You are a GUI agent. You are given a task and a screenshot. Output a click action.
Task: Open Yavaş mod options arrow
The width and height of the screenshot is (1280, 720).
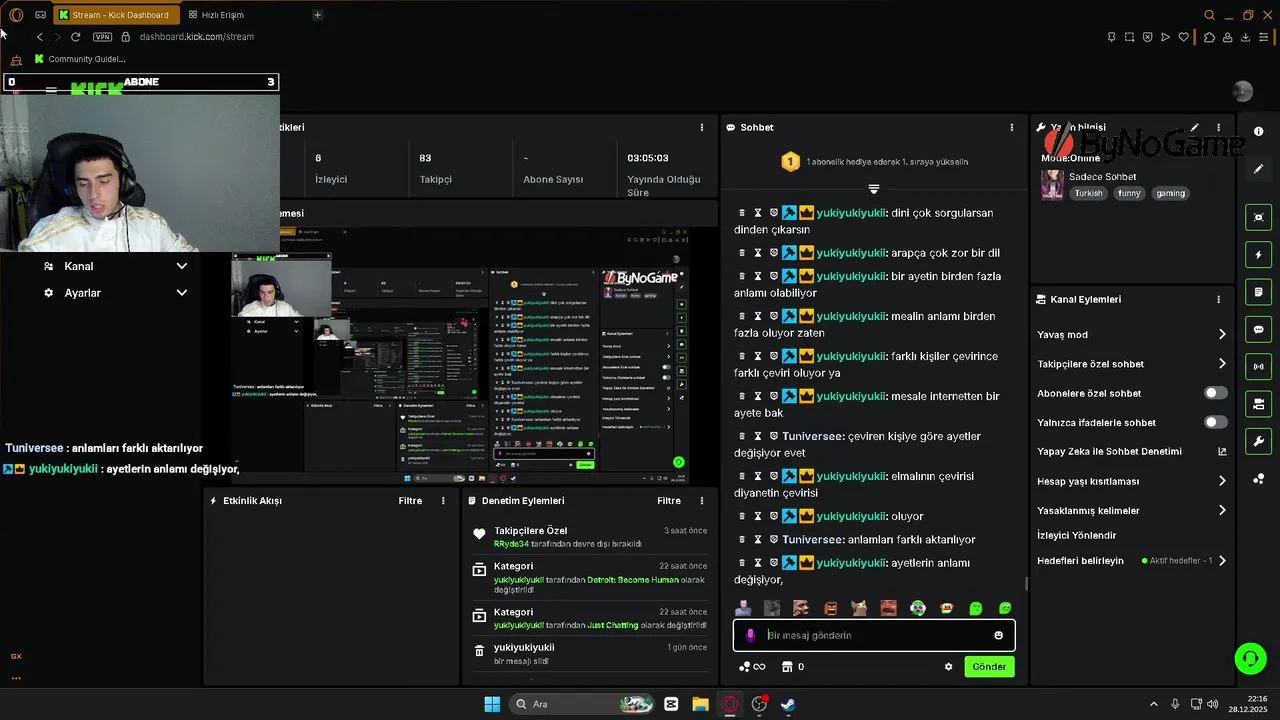point(1222,334)
